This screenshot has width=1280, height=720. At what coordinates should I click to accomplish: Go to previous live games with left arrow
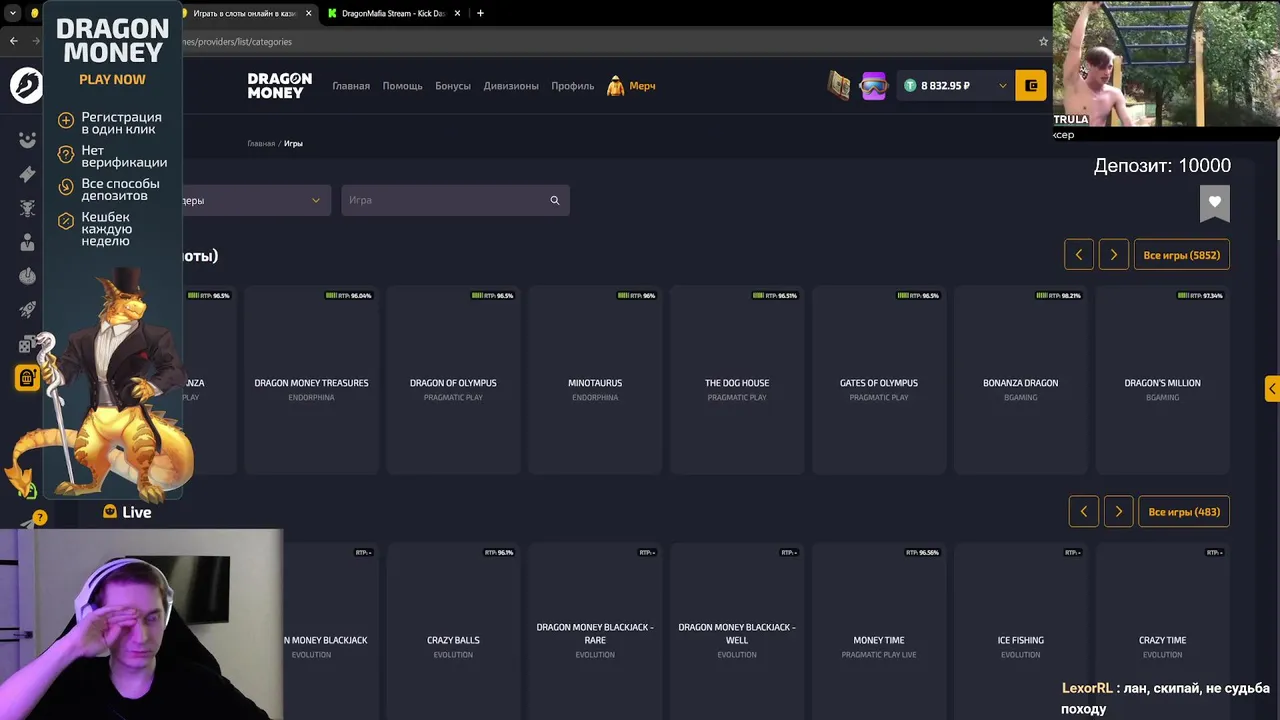1084,512
